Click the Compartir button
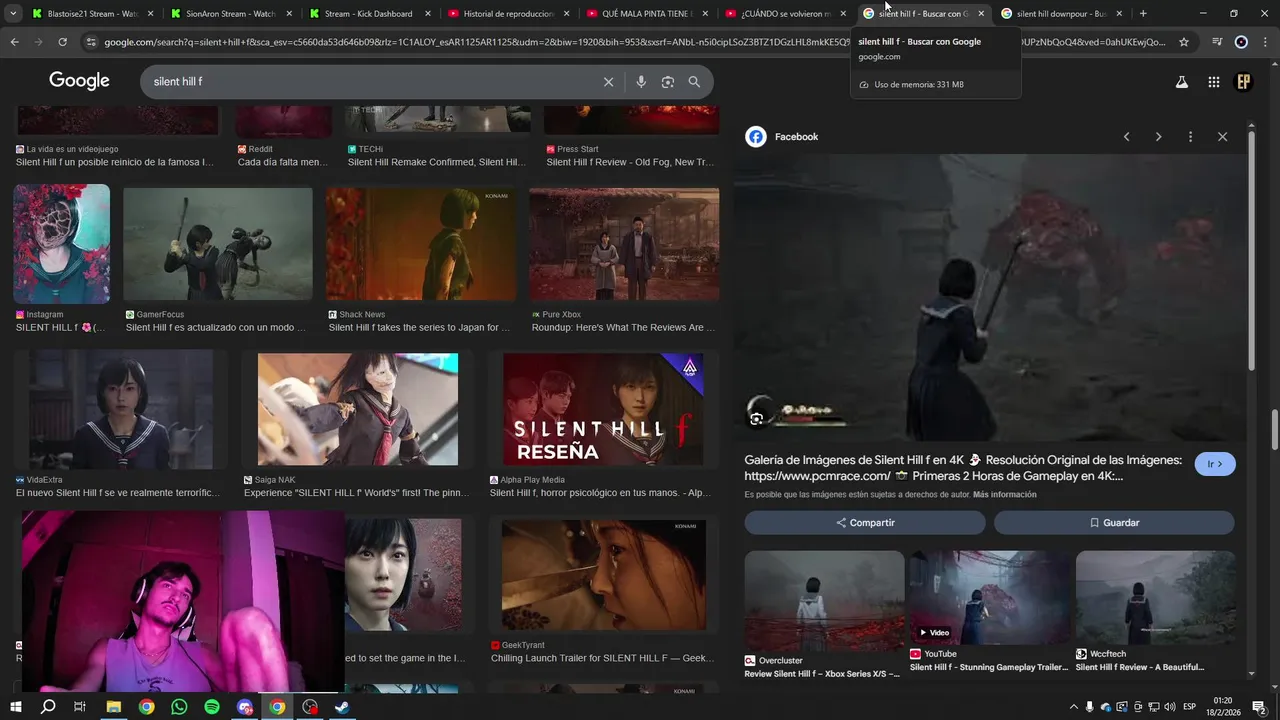1280x720 pixels. [865, 523]
